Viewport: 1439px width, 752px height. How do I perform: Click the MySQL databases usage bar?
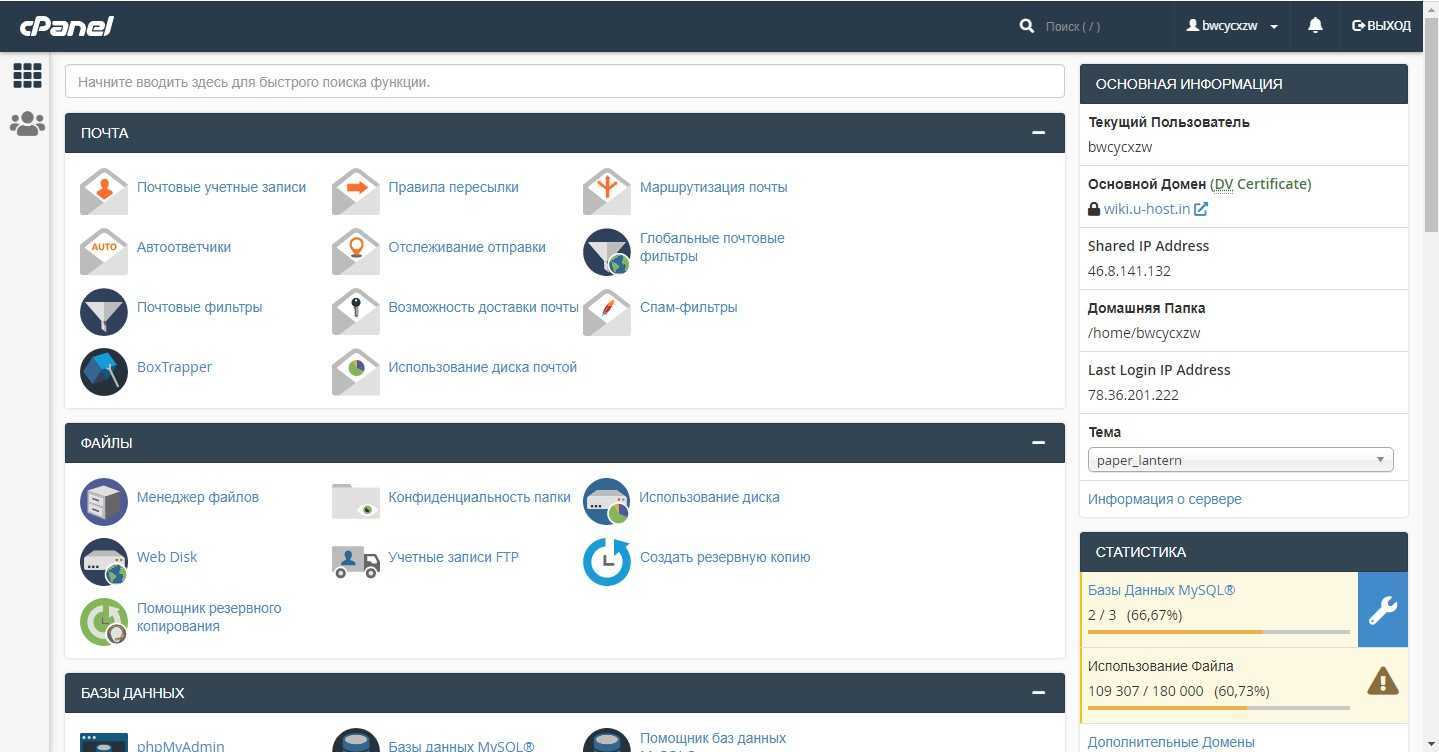(x=1218, y=632)
